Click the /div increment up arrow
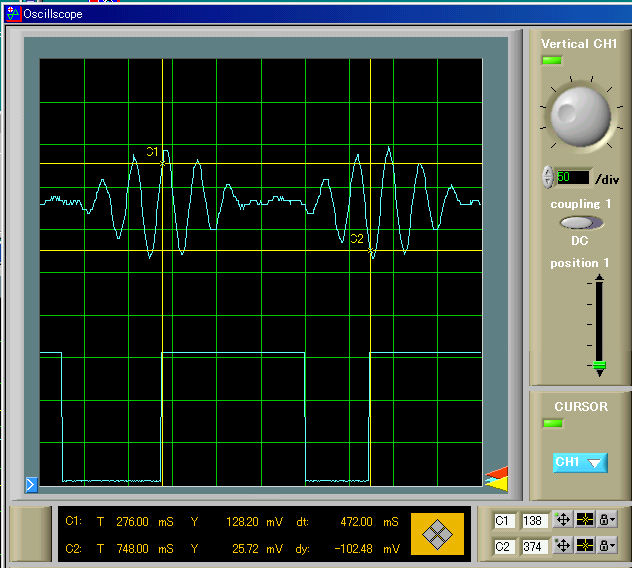Screen dimensions: 632x568 coord(547,172)
